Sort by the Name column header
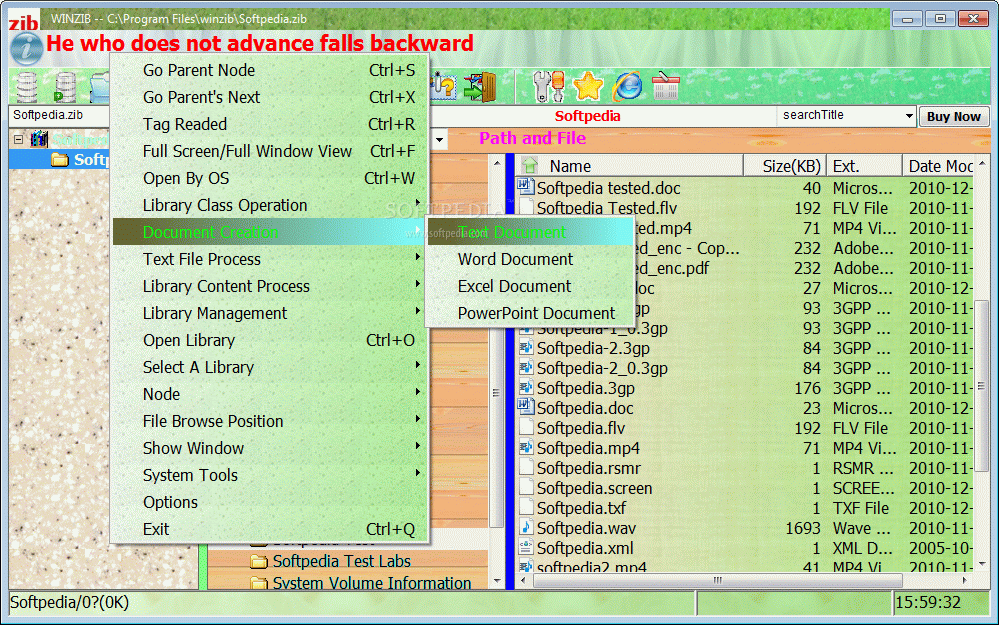This screenshot has height=625, width=999. tap(631, 166)
